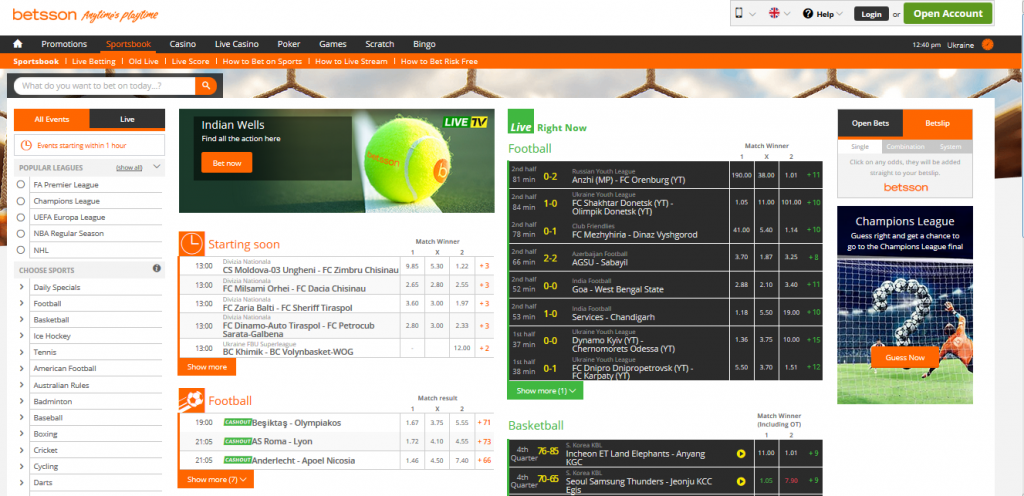Click the Help question mark icon
This screenshot has width=1024, height=496.
(x=808, y=13)
